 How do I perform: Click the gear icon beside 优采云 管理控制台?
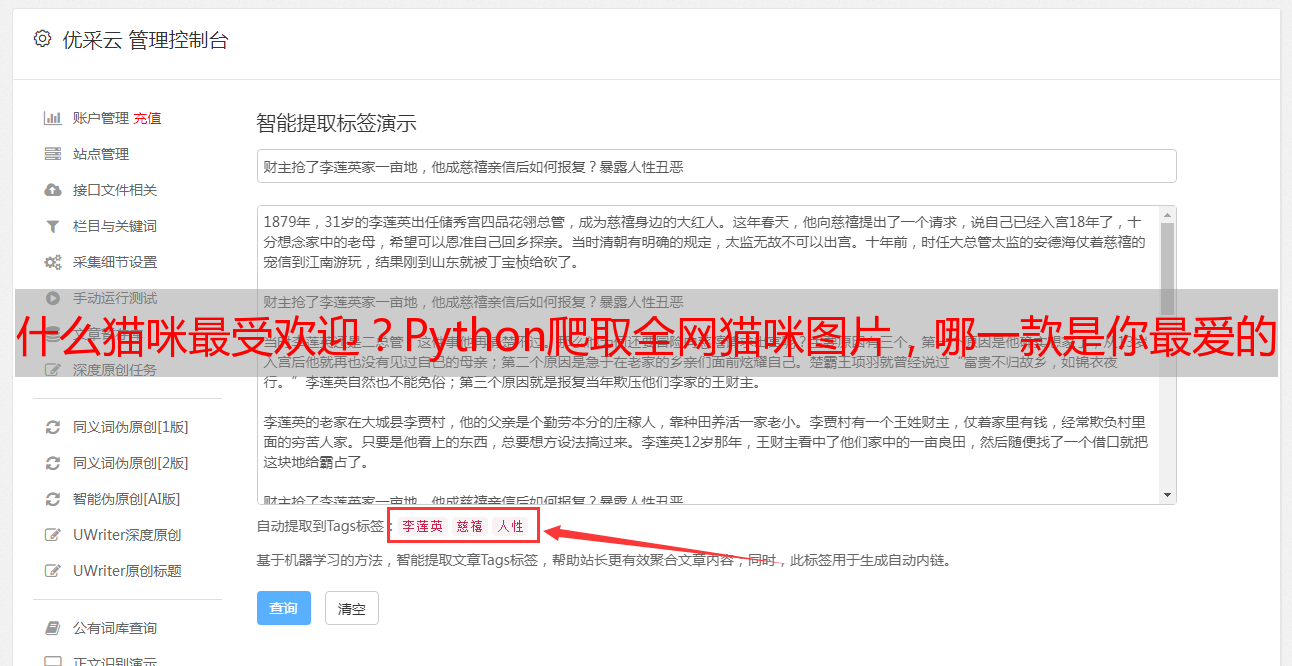click(42, 39)
